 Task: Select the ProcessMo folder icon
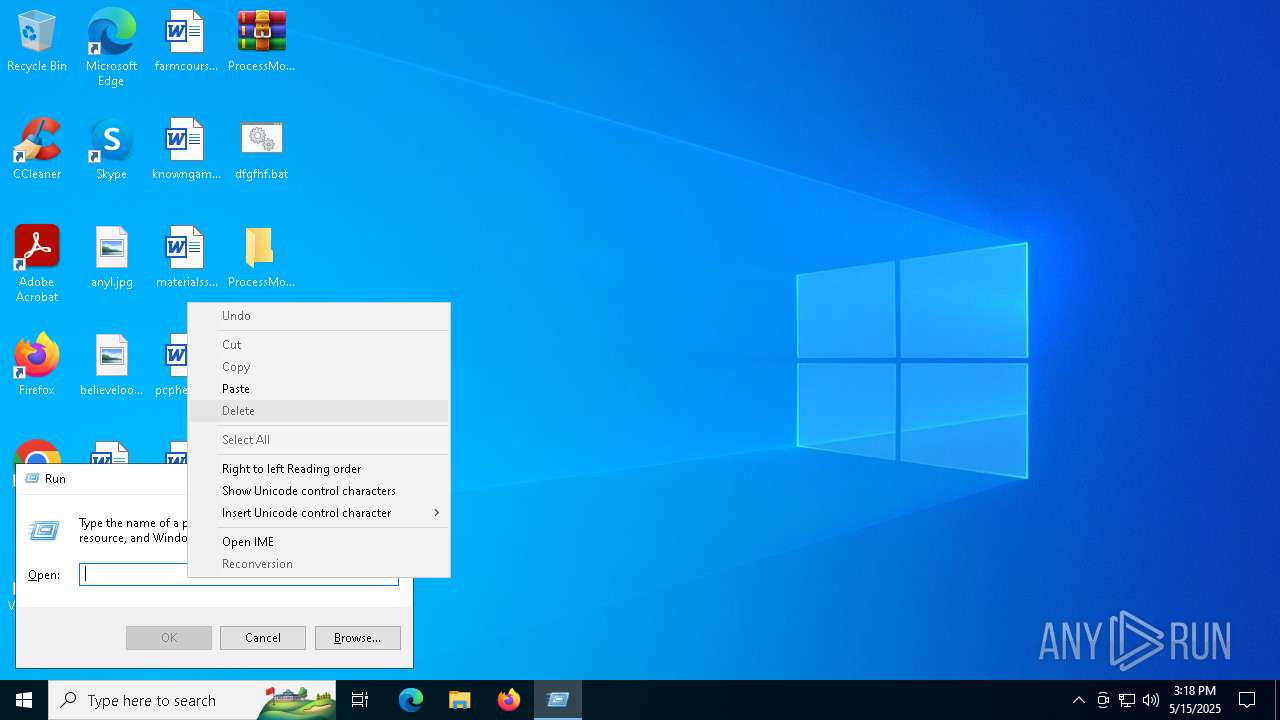click(x=261, y=258)
